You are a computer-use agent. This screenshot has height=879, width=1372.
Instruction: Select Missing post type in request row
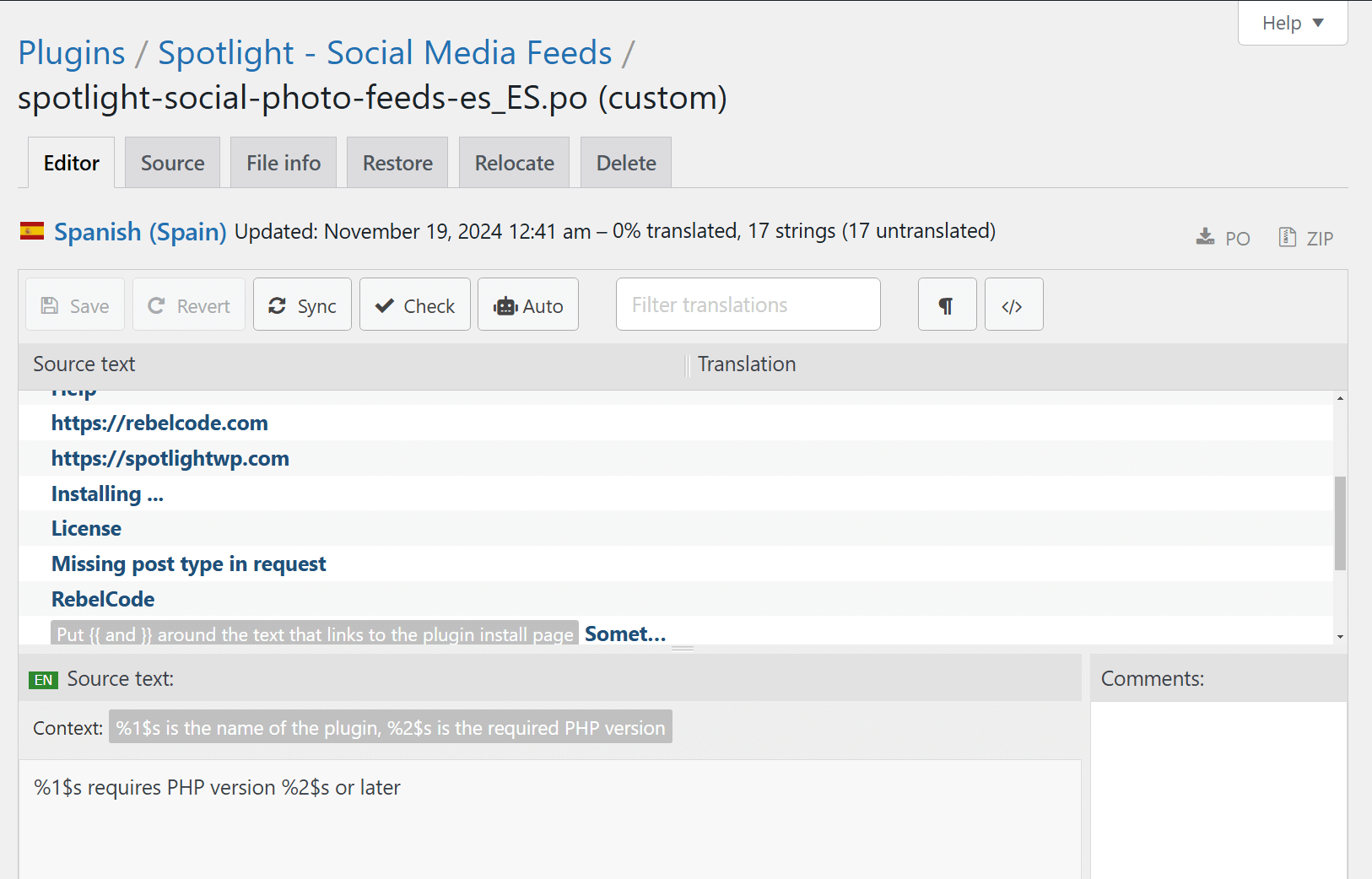(676, 564)
